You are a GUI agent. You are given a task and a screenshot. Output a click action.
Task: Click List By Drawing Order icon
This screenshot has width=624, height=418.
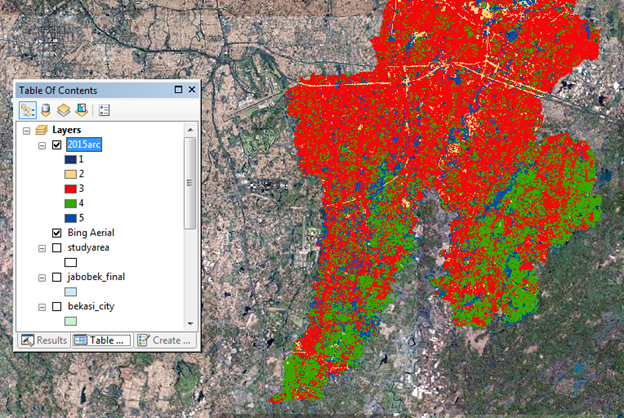click(28, 110)
